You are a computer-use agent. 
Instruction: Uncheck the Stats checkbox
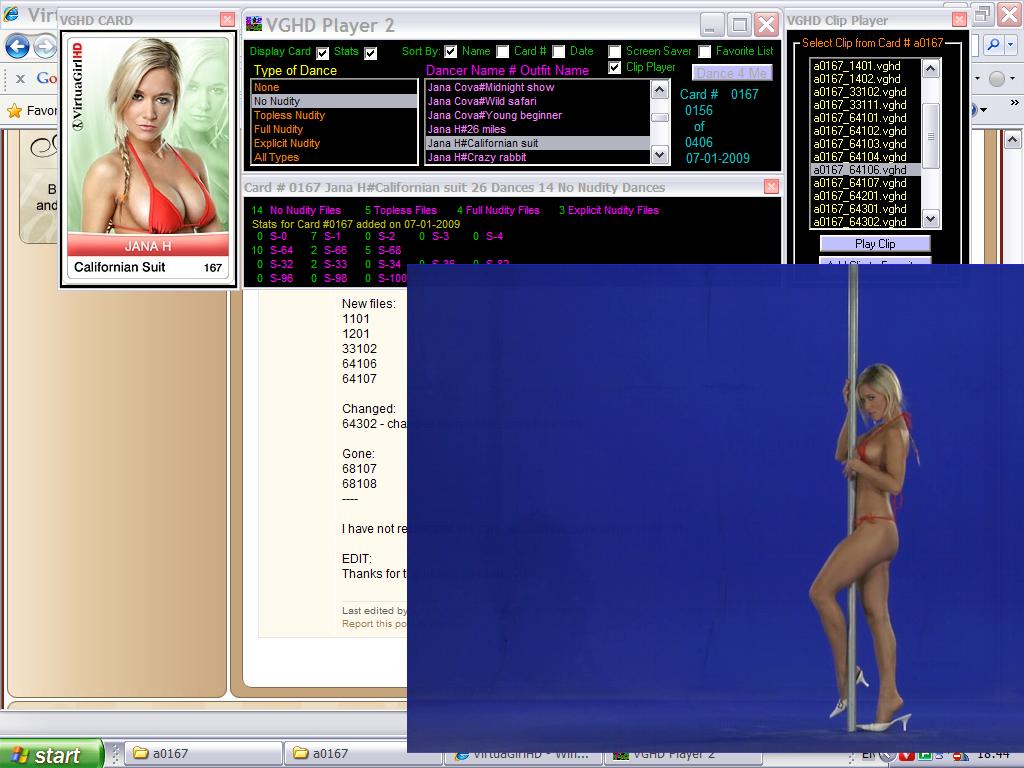pos(370,53)
